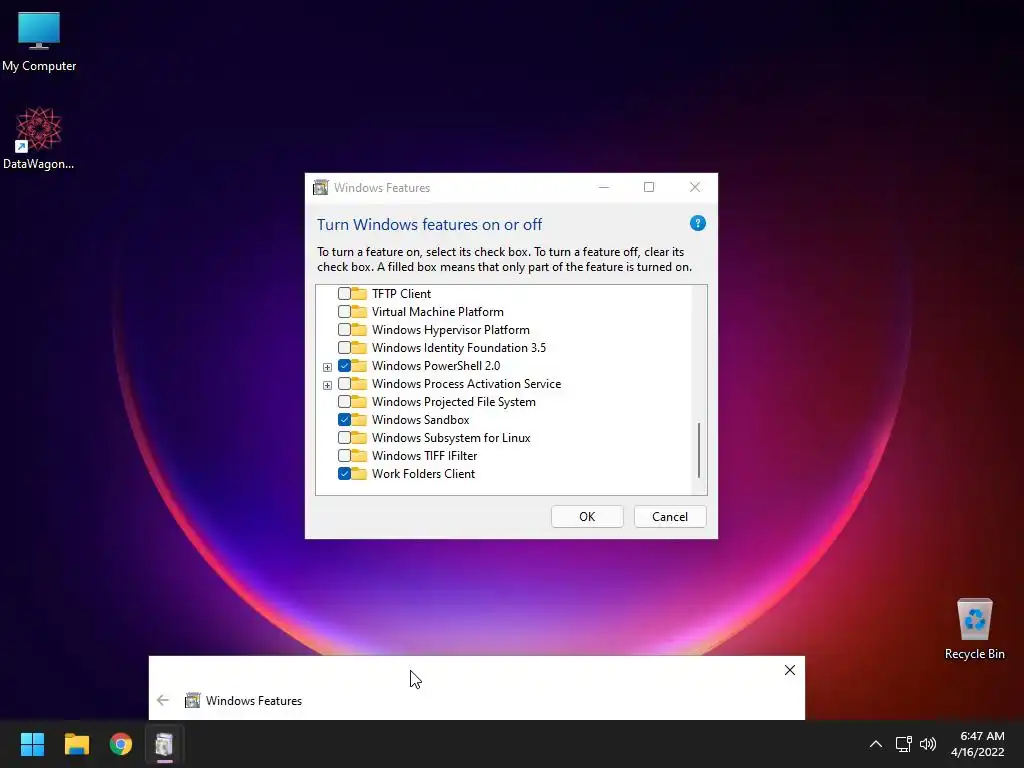
Task: Close the taskbar preview popup
Action: pyautogui.click(x=790, y=670)
